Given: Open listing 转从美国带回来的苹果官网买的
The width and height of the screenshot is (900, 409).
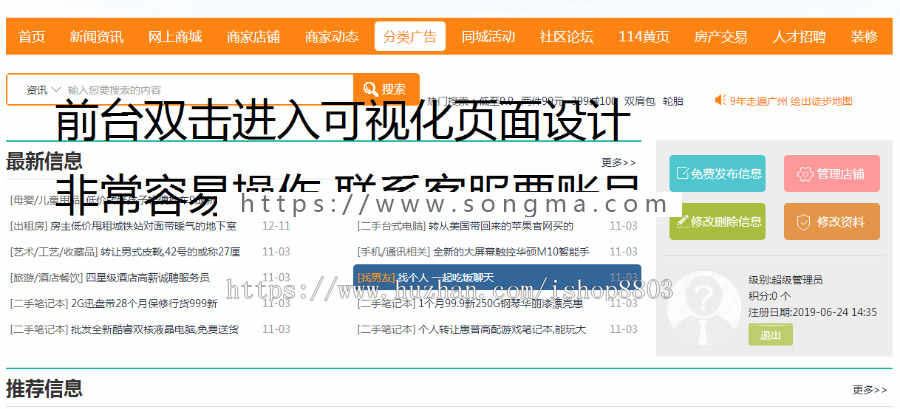Looking at the screenshot, I should [x=500, y=226].
